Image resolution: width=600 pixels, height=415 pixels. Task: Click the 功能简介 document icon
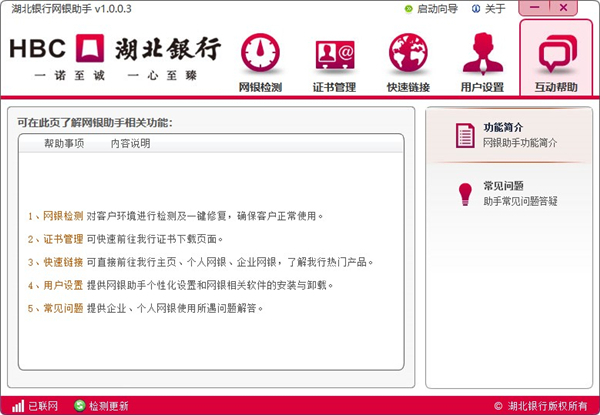point(465,135)
